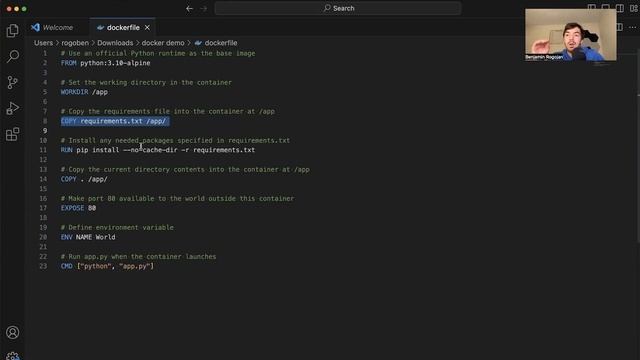Click the Search command center box
This screenshot has width=640, height=360.
coord(338,8)
